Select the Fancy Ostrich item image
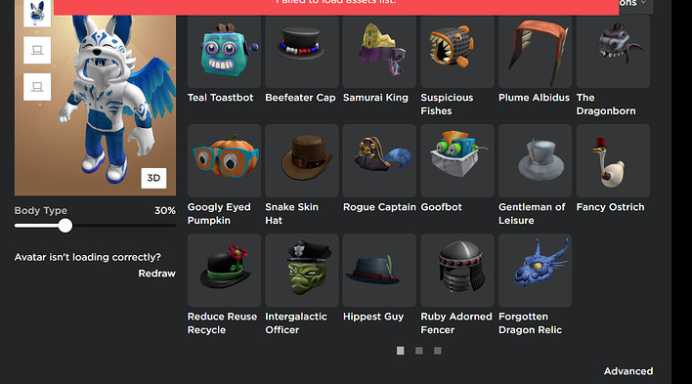The height and width of the screenshot is (384, 692). coord(613,161)
